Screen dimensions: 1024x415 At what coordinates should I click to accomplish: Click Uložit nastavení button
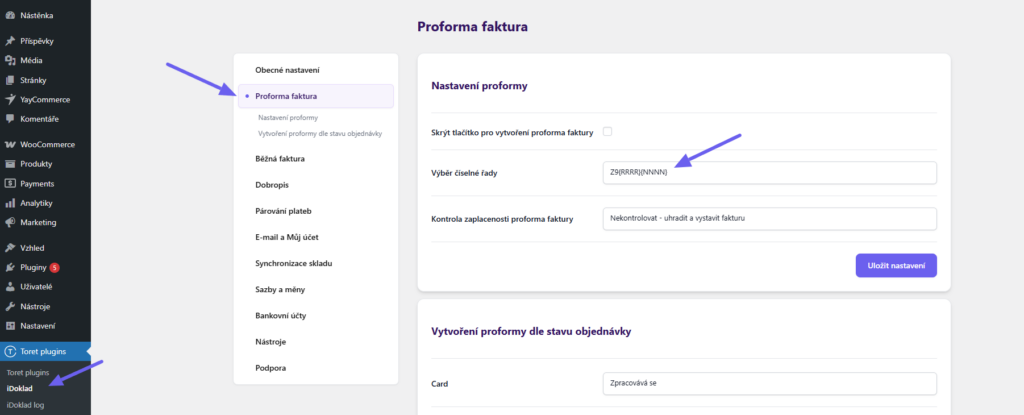click(896, 265)
